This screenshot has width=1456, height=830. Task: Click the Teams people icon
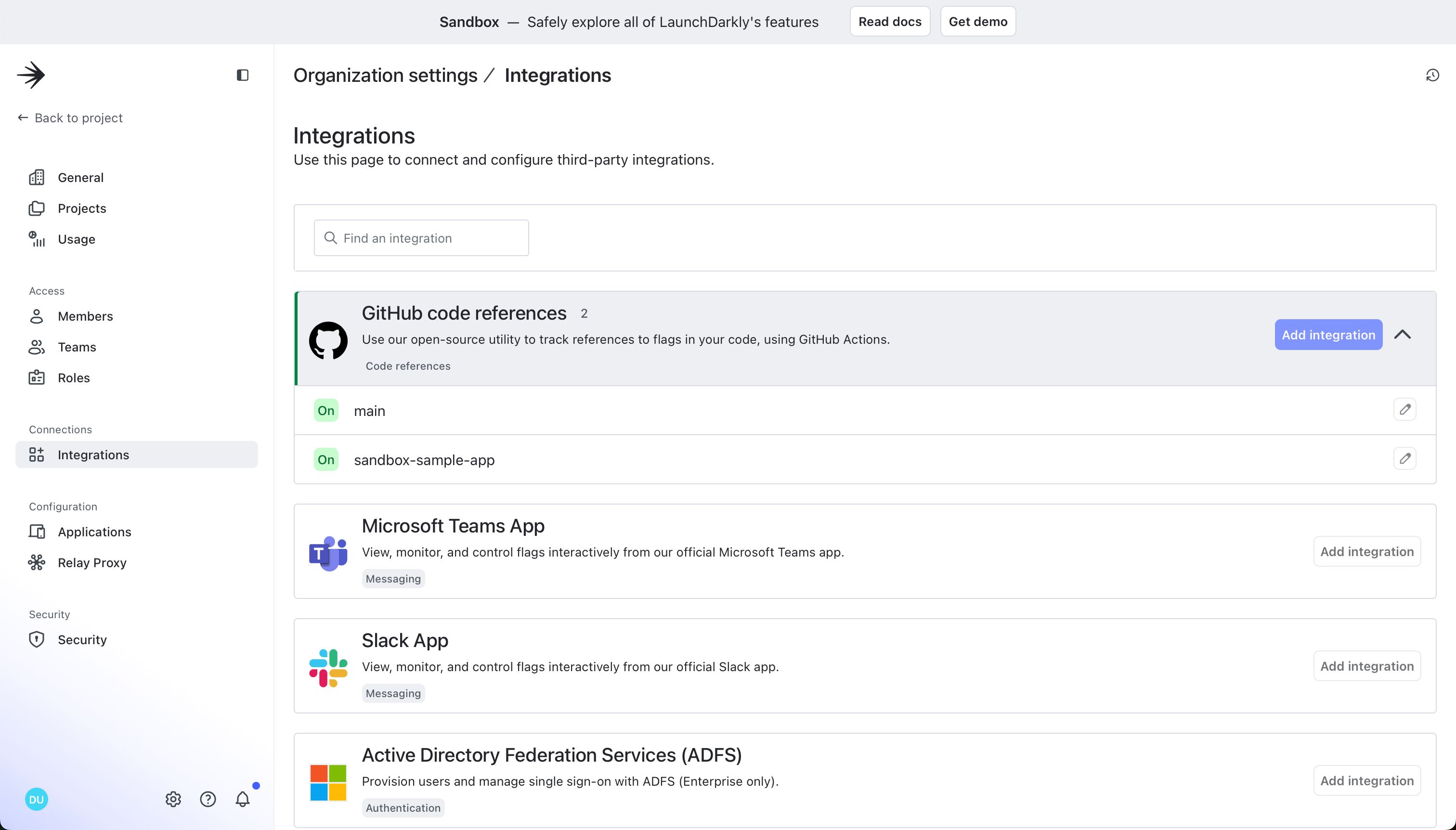[x=37, y=347]
